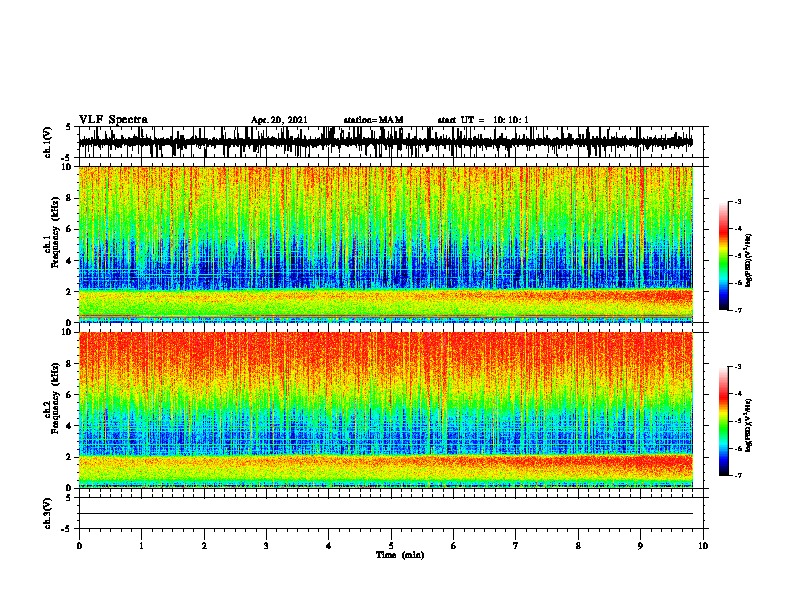Click the "4" kHz tick of the ch.1 spectrogram
The image size is (792, 612).
69,261
